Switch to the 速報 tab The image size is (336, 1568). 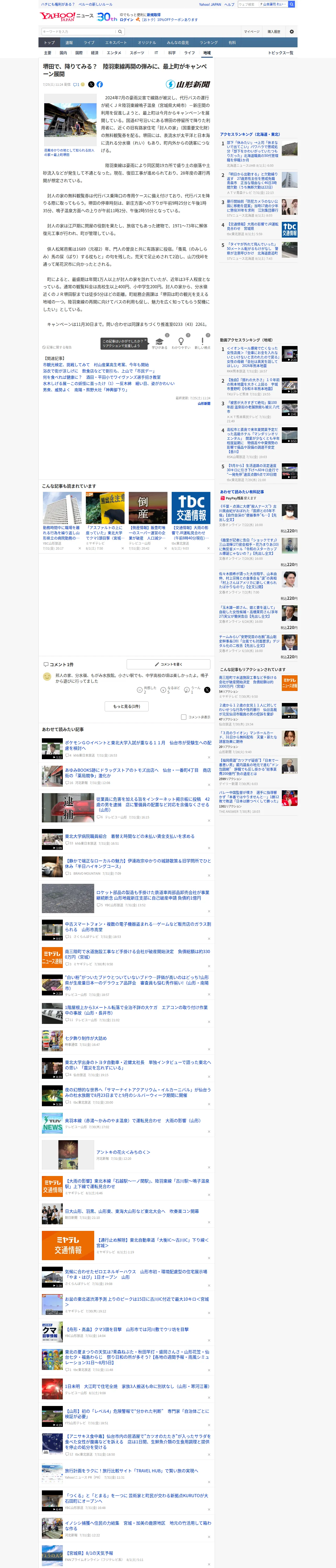69,43
